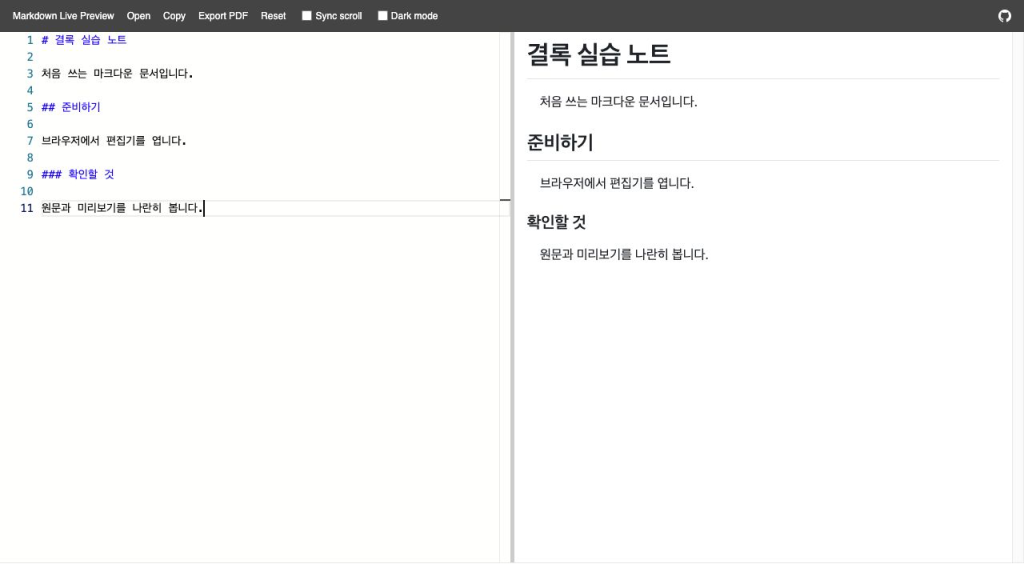This screenshot has width=1024, height=576.
Task: Click preview paragraph '처음 쓰는 마크다운 문서입니다.'
Action: point(618,101)
